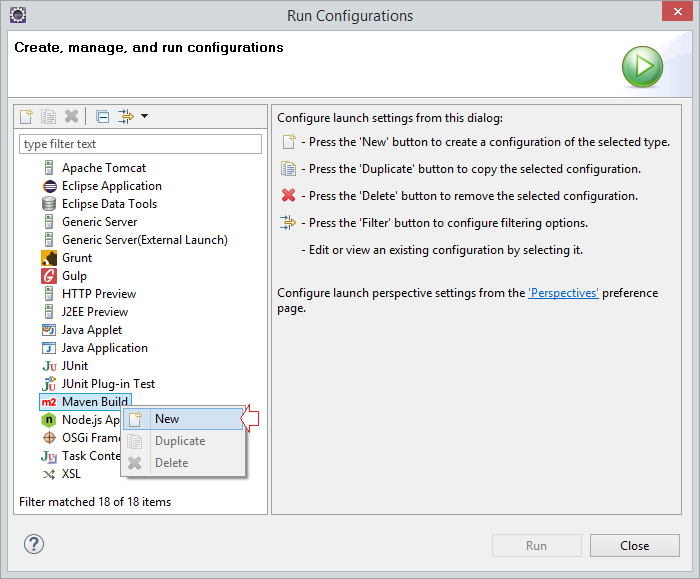Image resolution: width=700 pixels, height=579 pixels.
Task: Select the Node.js Application icon
Action: [x=49, y=420]
